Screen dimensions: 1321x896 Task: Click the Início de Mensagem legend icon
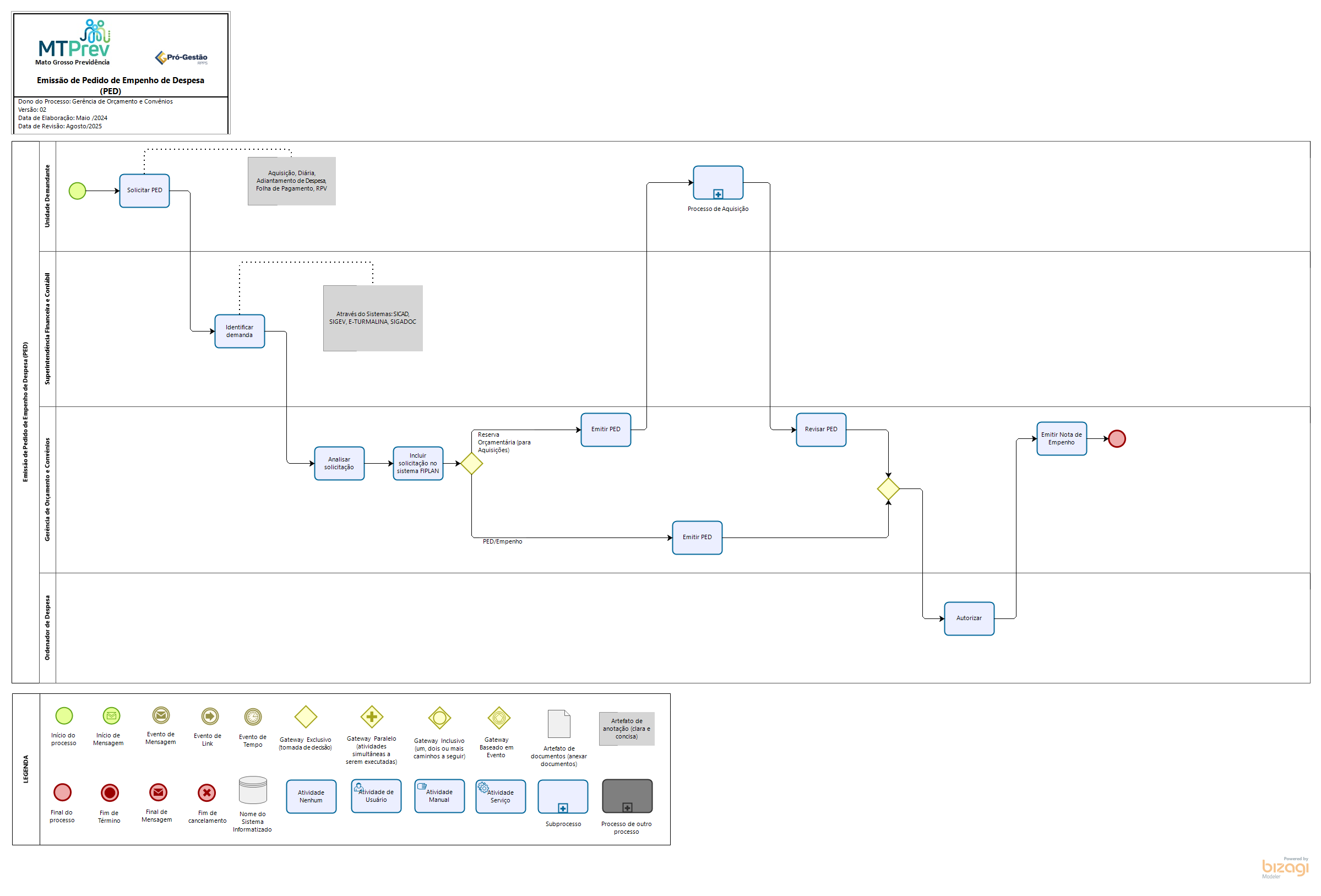coord(111,716)
